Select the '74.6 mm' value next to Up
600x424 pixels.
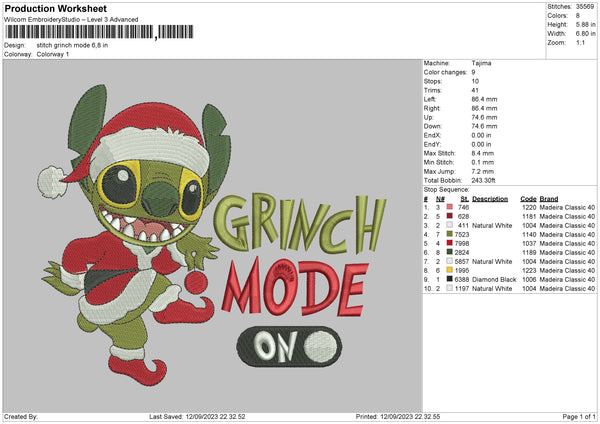tap(484, 117)
